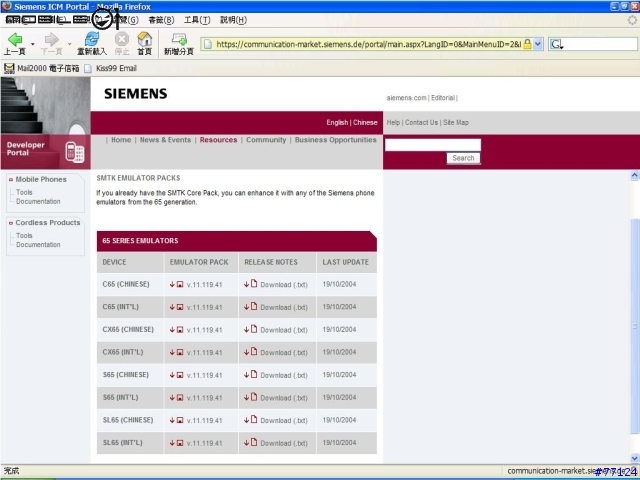
Task: Reload the page using the refresh icon
Action: click(92, 40)
